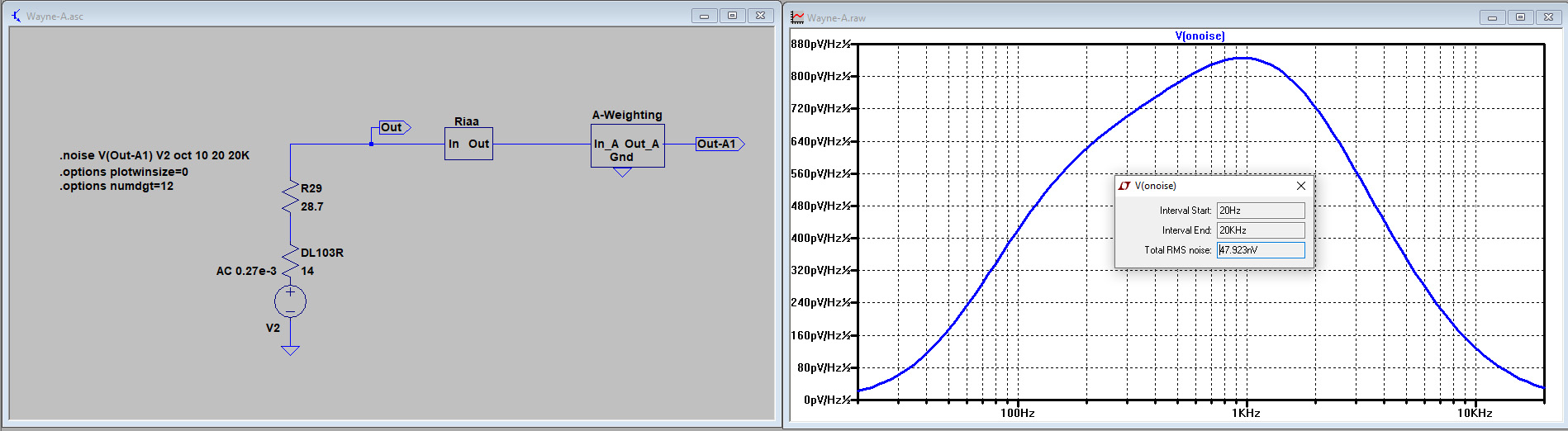This screenshot has height=431, width=1568.
Task: Click the ground symbol under A-Weighting block
Action: click(x=623, y=173)
